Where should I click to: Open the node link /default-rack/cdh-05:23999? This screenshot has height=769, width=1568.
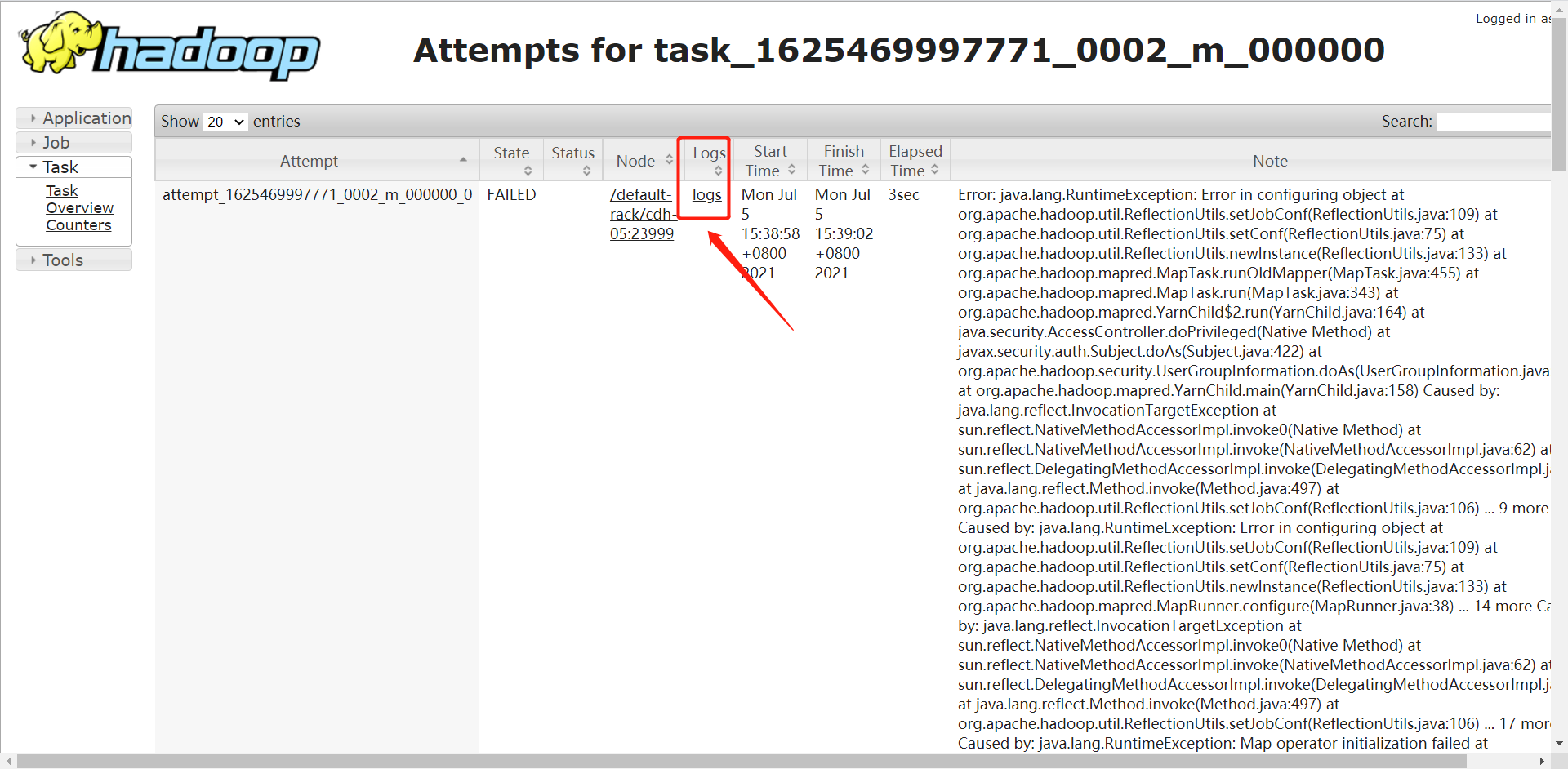coord(642,214)
